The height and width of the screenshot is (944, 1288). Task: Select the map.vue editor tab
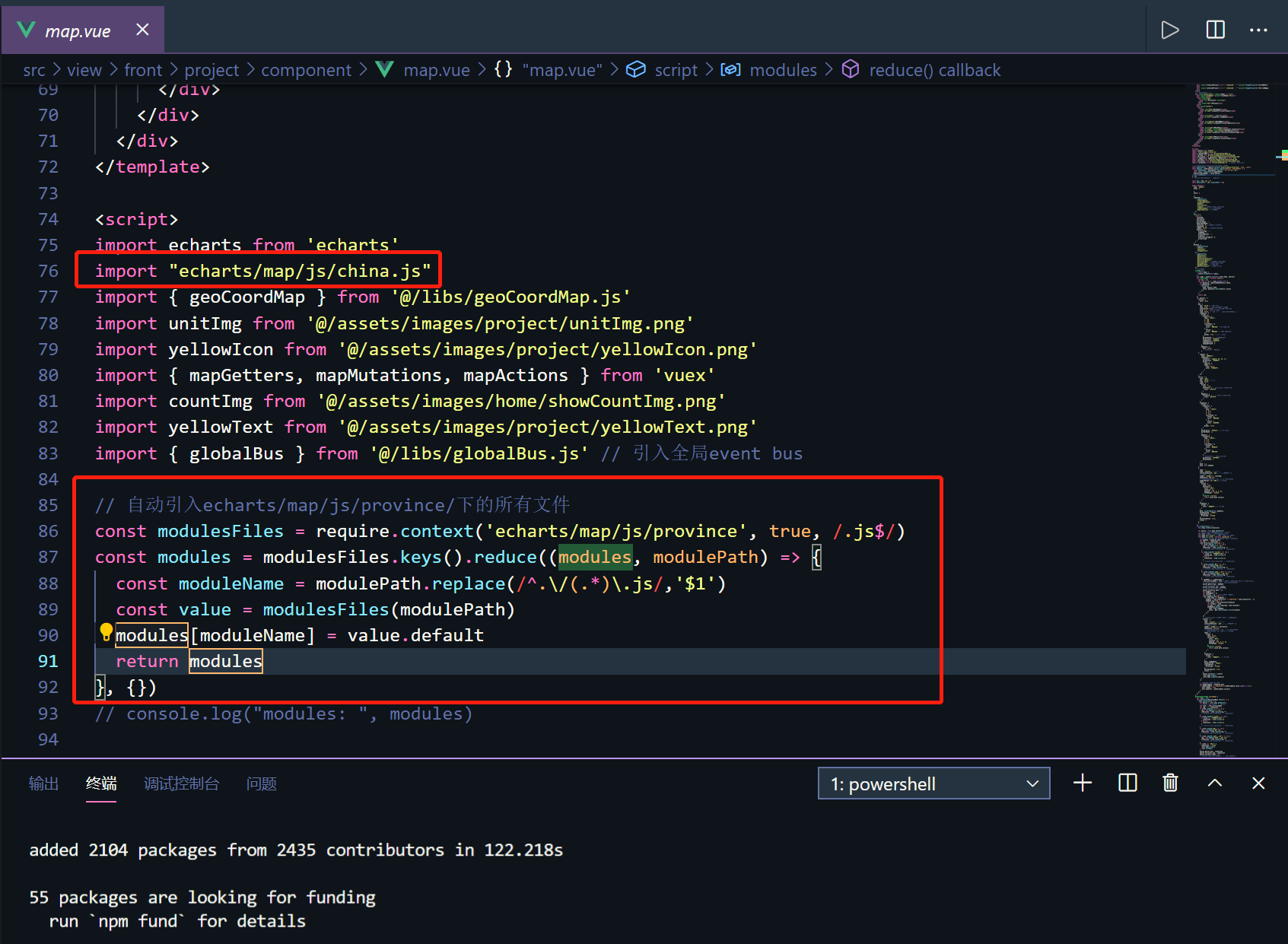pyautogui.click(x=83, y=30)
